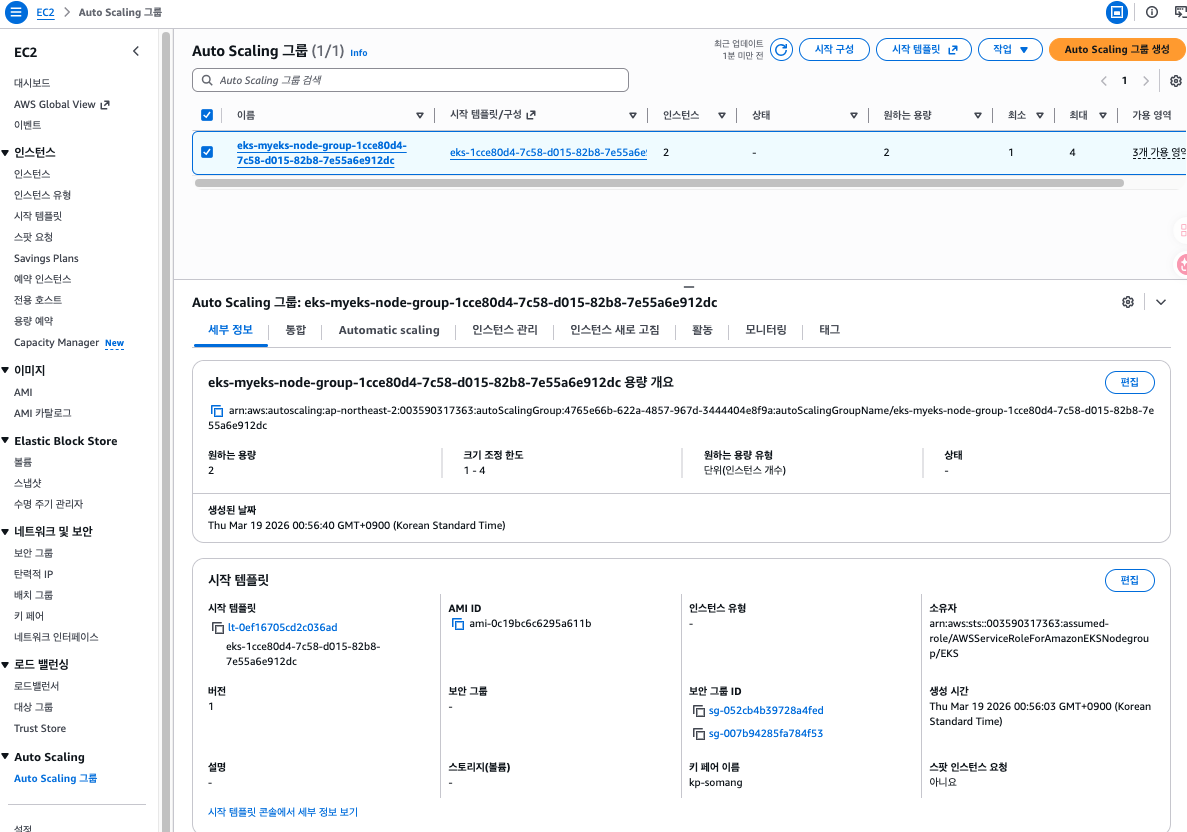The height and width of the screenshot is (832, 1187).
Task: Click the panel resize handle above details
Action: pos(689,287)
